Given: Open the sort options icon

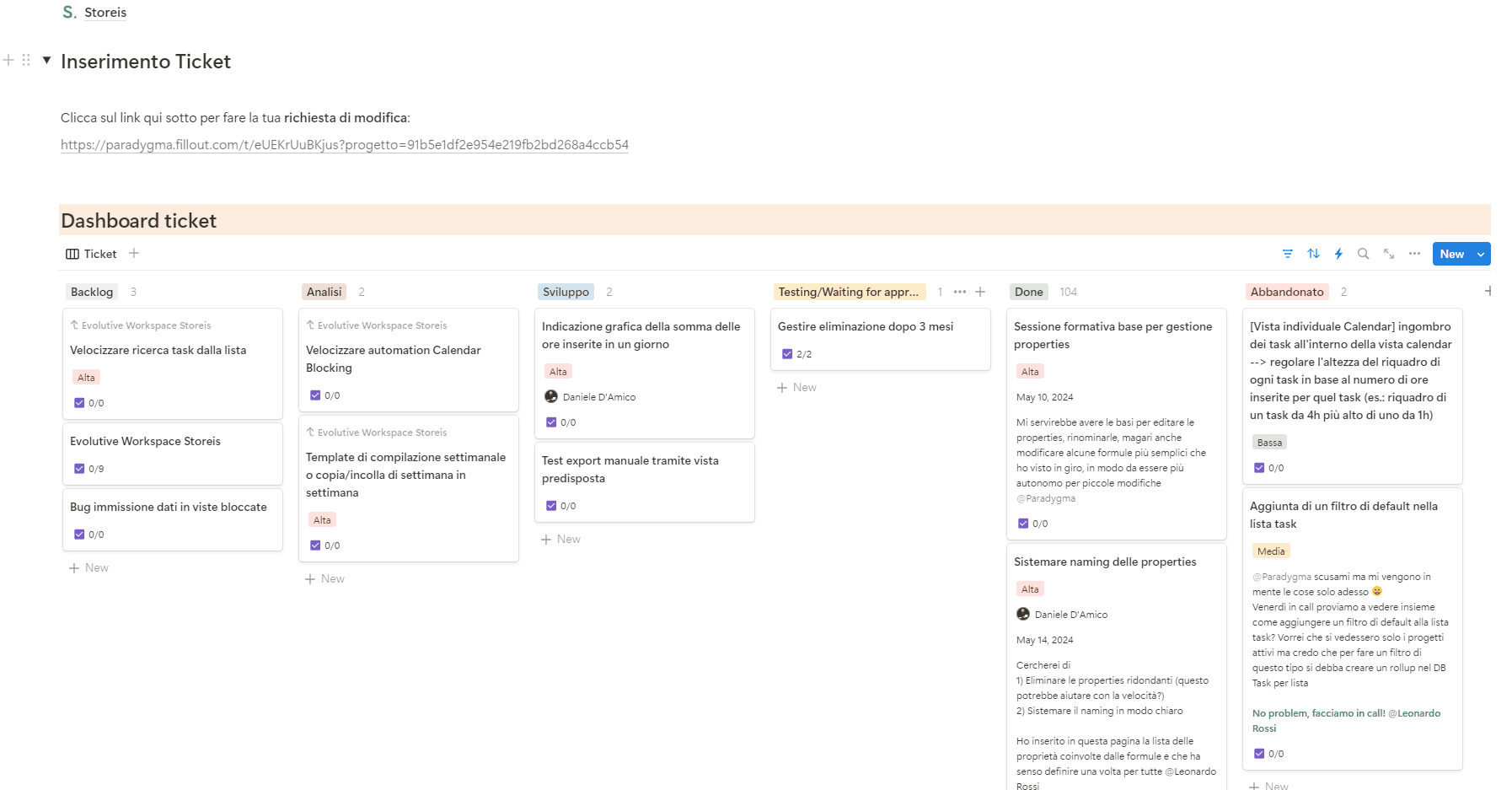Looking at the screenshot, I should (1313, 253).
